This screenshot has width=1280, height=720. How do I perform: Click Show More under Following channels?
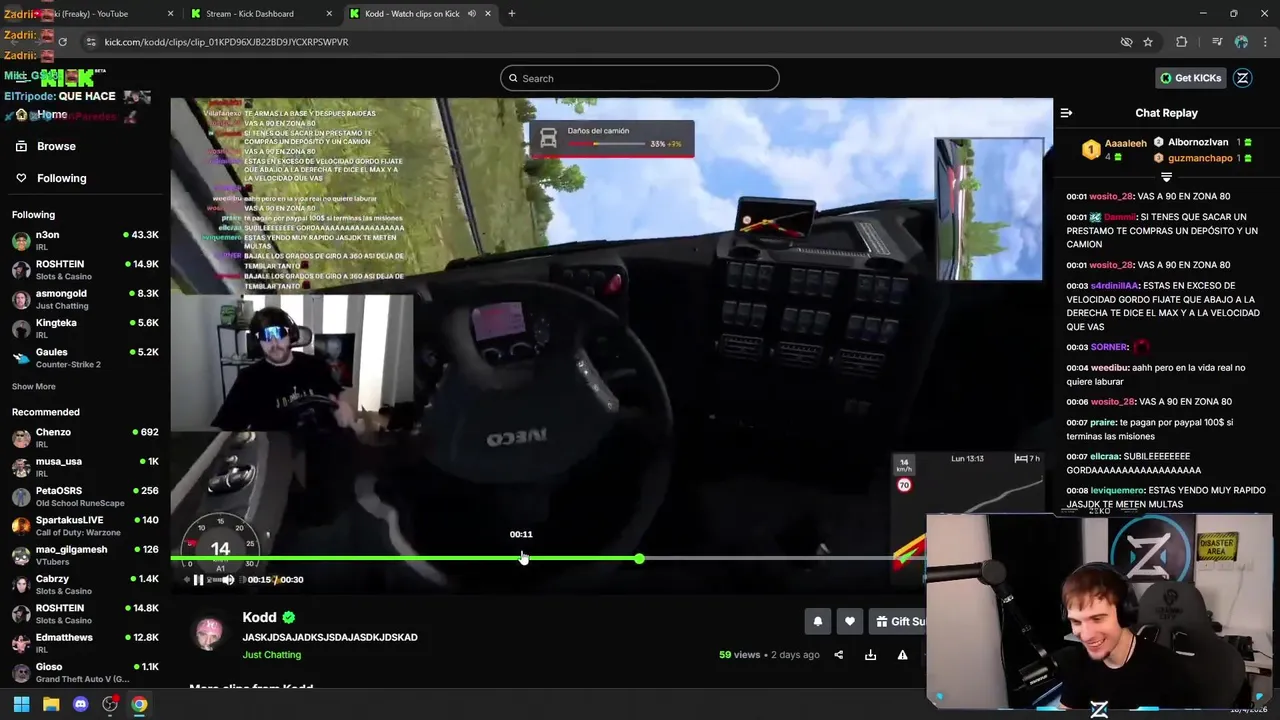(x=33, y=387)
